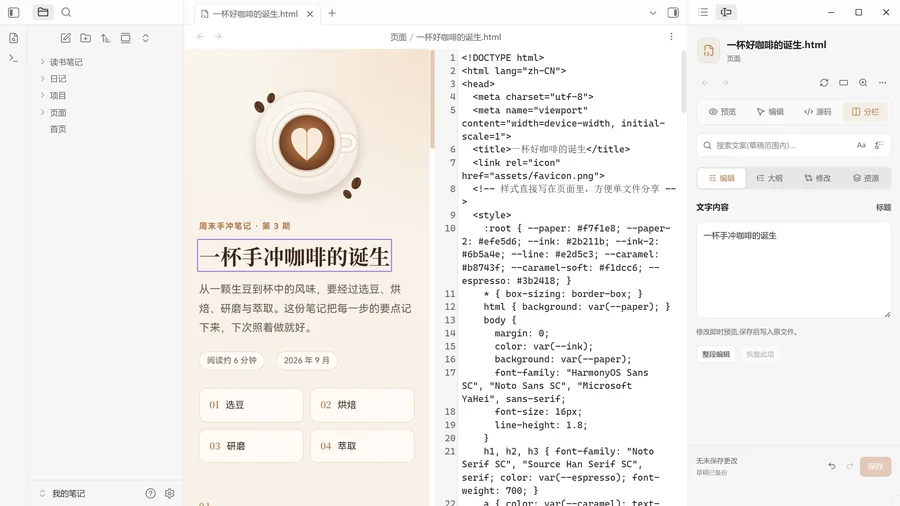Open the 编辑 sub-tab in panel
Screen dimensions: 900x506
tap(721, 178)
